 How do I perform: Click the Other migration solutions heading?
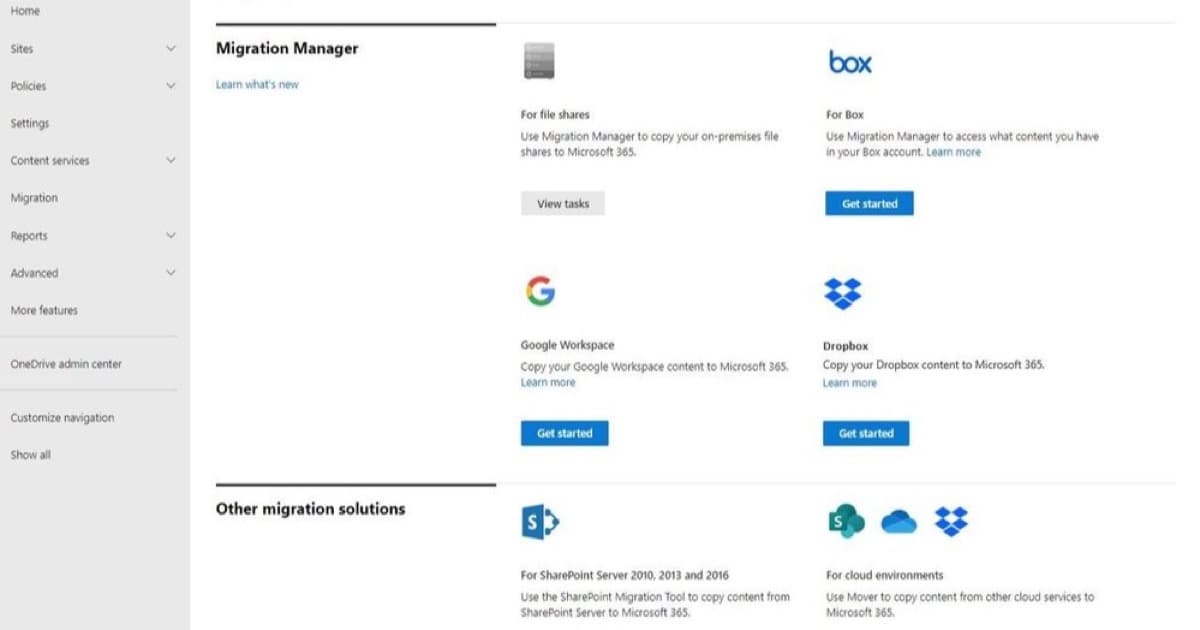coord(311,508)
